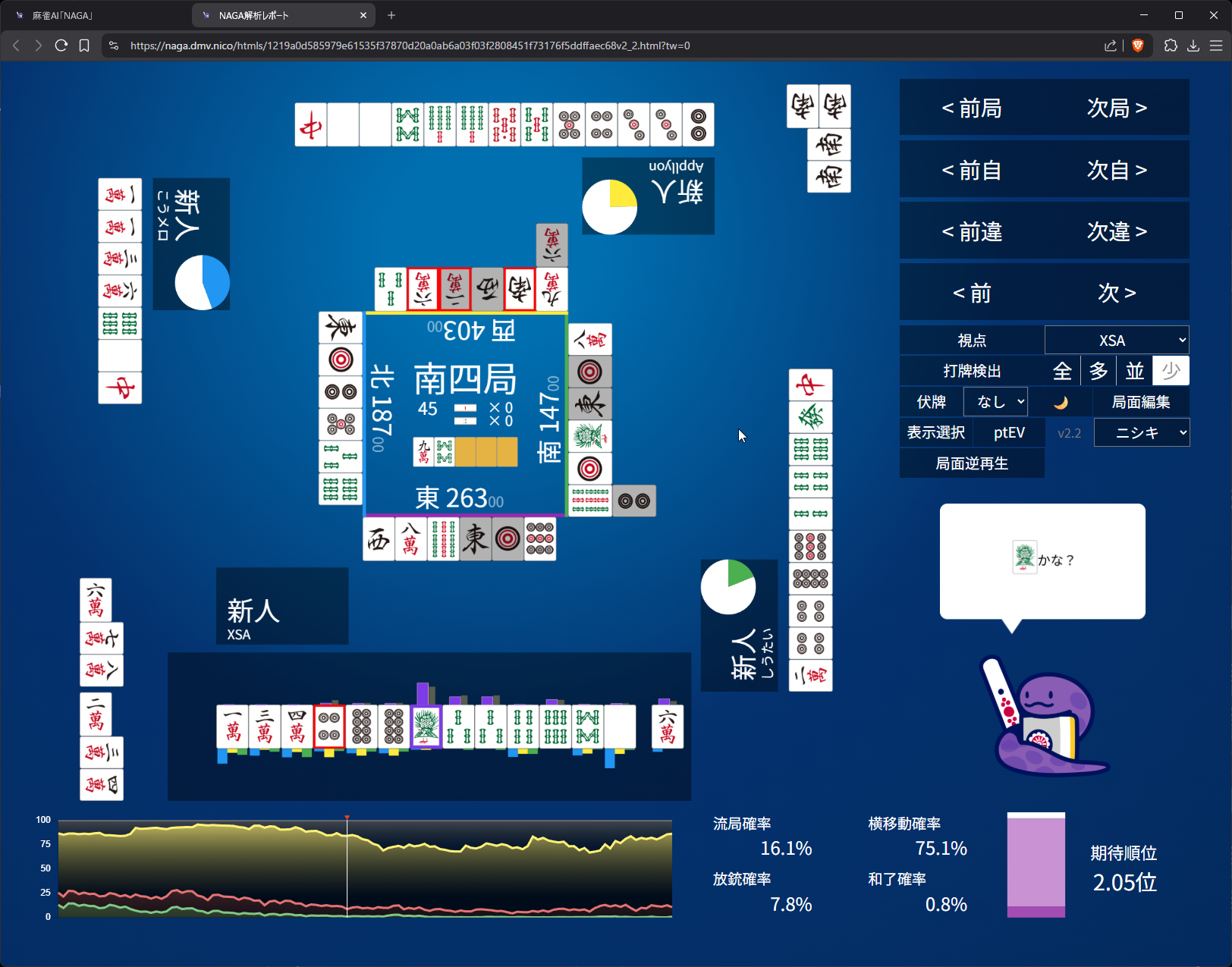
Task: Open the 視点 dropdown showing XSA
Action: pyautogui.click(x=1116, y=341)
